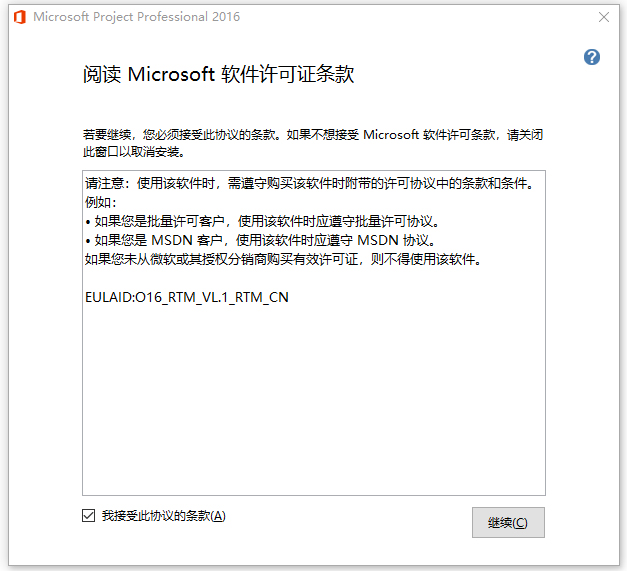Click the EULAID:O16_RTM_VL.1_RTM_CN line
Screen dimensions: 627x571
pos(187,297)
